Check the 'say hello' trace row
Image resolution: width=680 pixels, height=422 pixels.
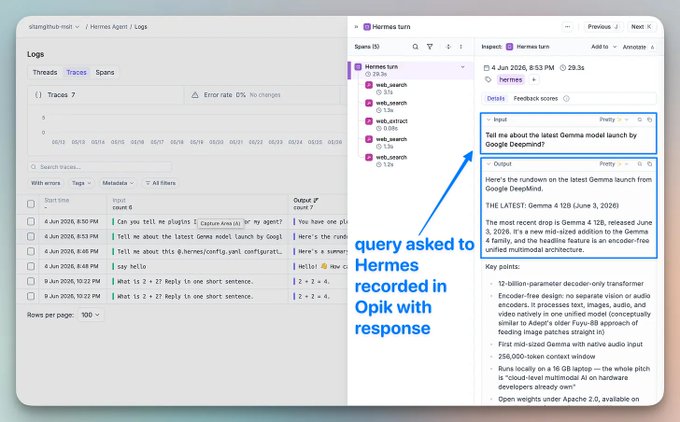pyautogui.click(x=31, y=267)
